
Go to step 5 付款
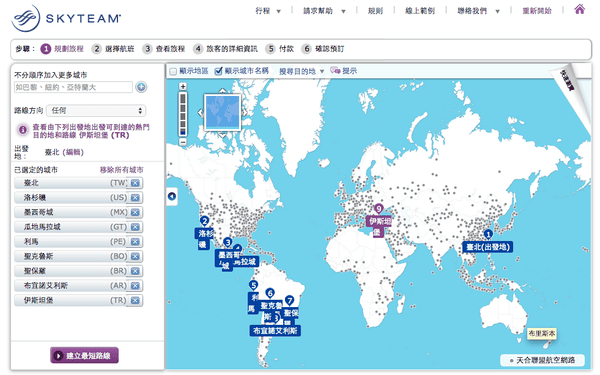pyautogui.click(x=279, y=49)
